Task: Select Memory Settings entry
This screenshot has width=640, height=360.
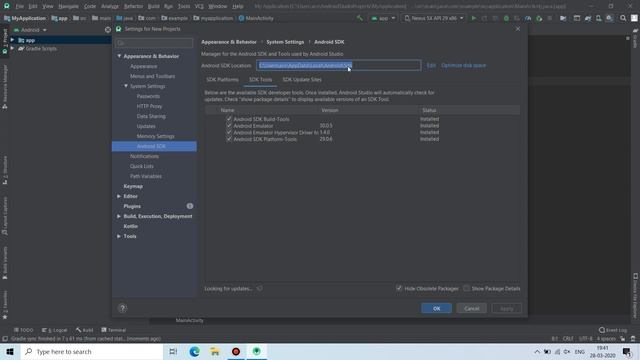Action: [156, 136]
